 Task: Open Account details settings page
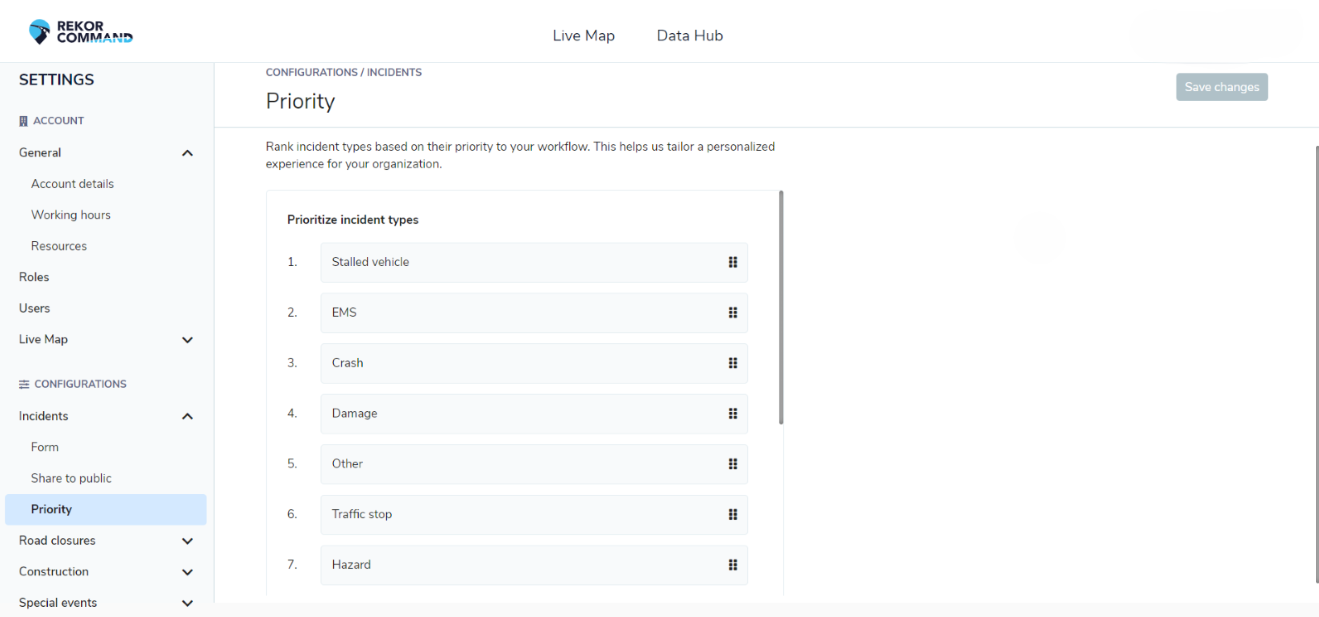tap(72, 184)
